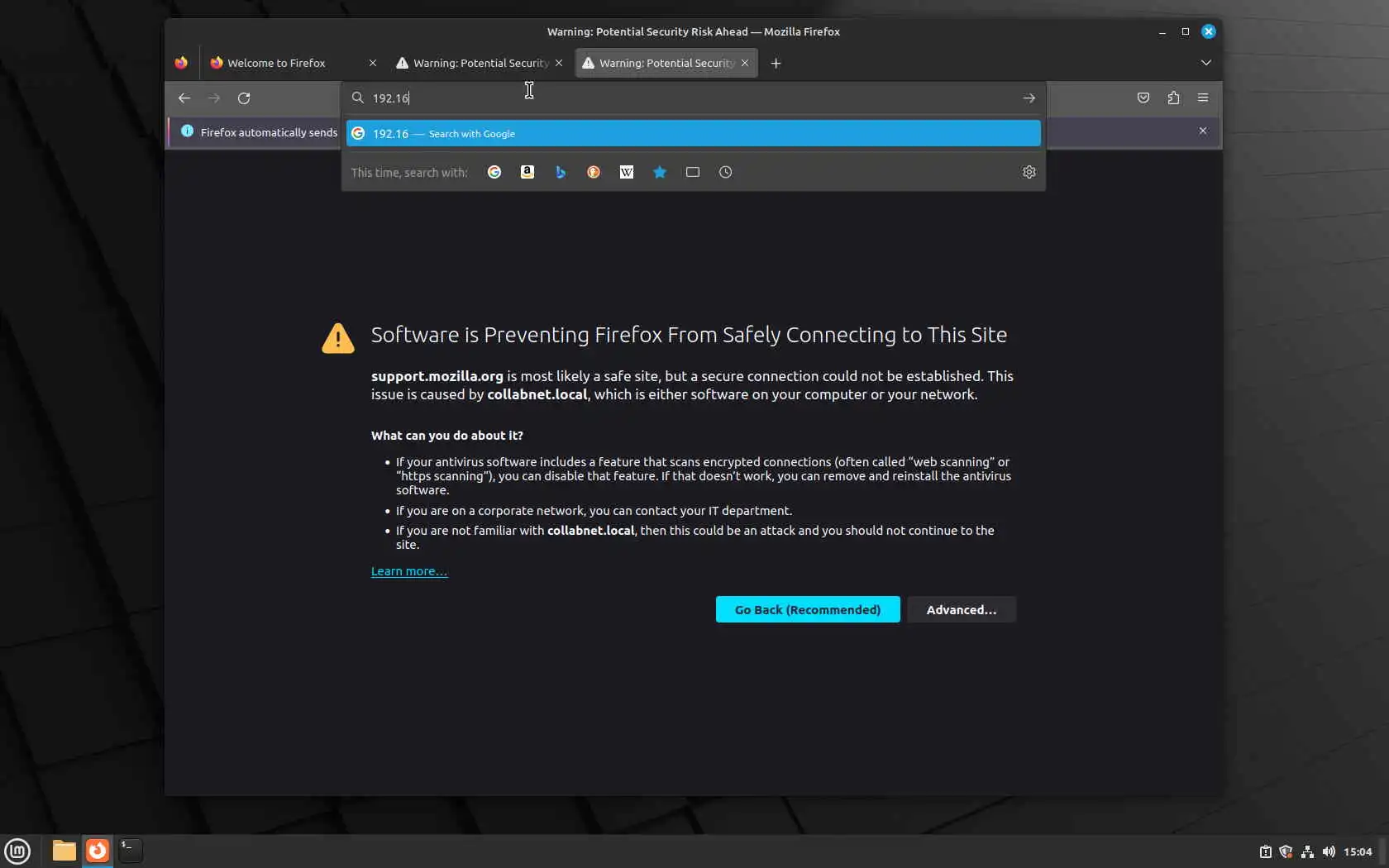Close the Welcome to Firefox tab
The width and height of the screenshot is (1389, 868).
tap(373, 63)
